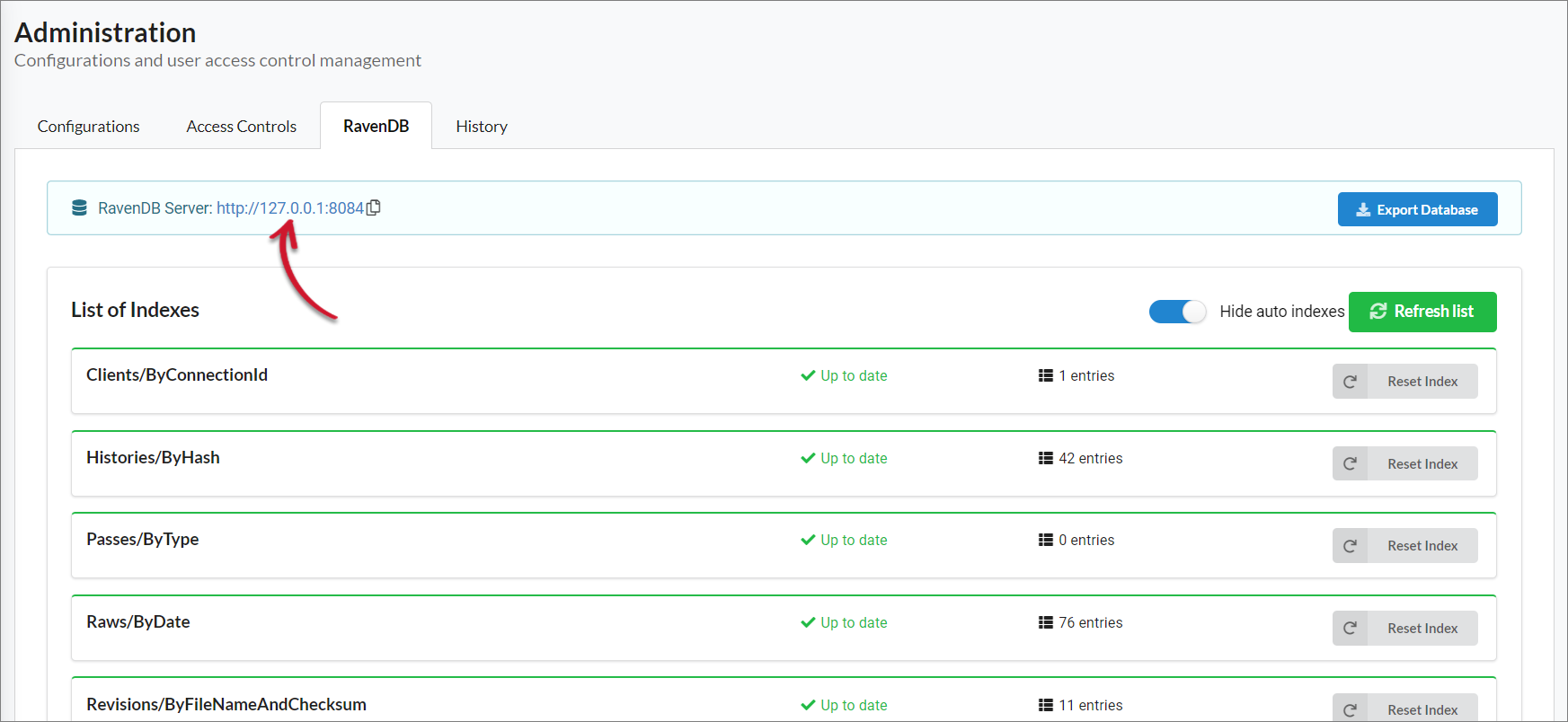Click the Export Database button

coord(1417,209)
